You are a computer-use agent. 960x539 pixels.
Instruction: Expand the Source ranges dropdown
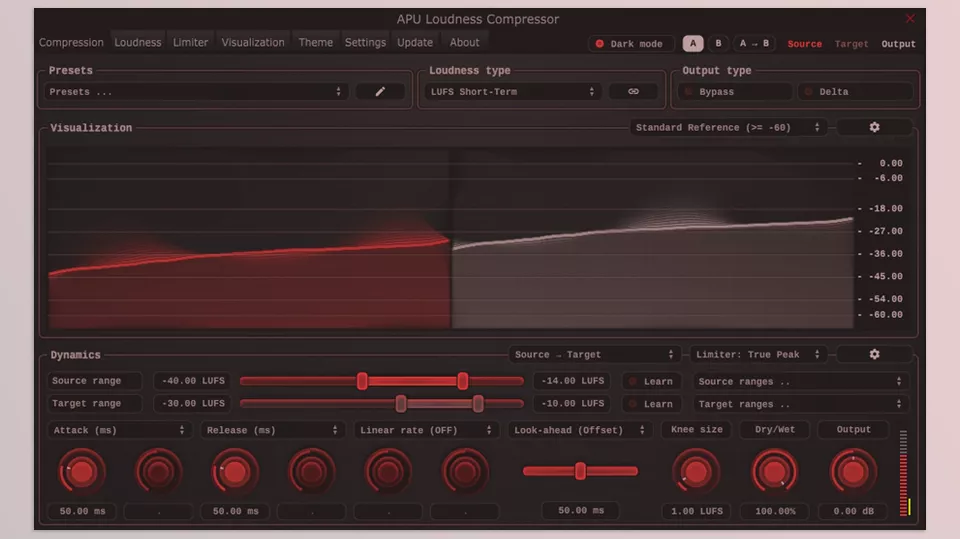(x=800, y=381)
